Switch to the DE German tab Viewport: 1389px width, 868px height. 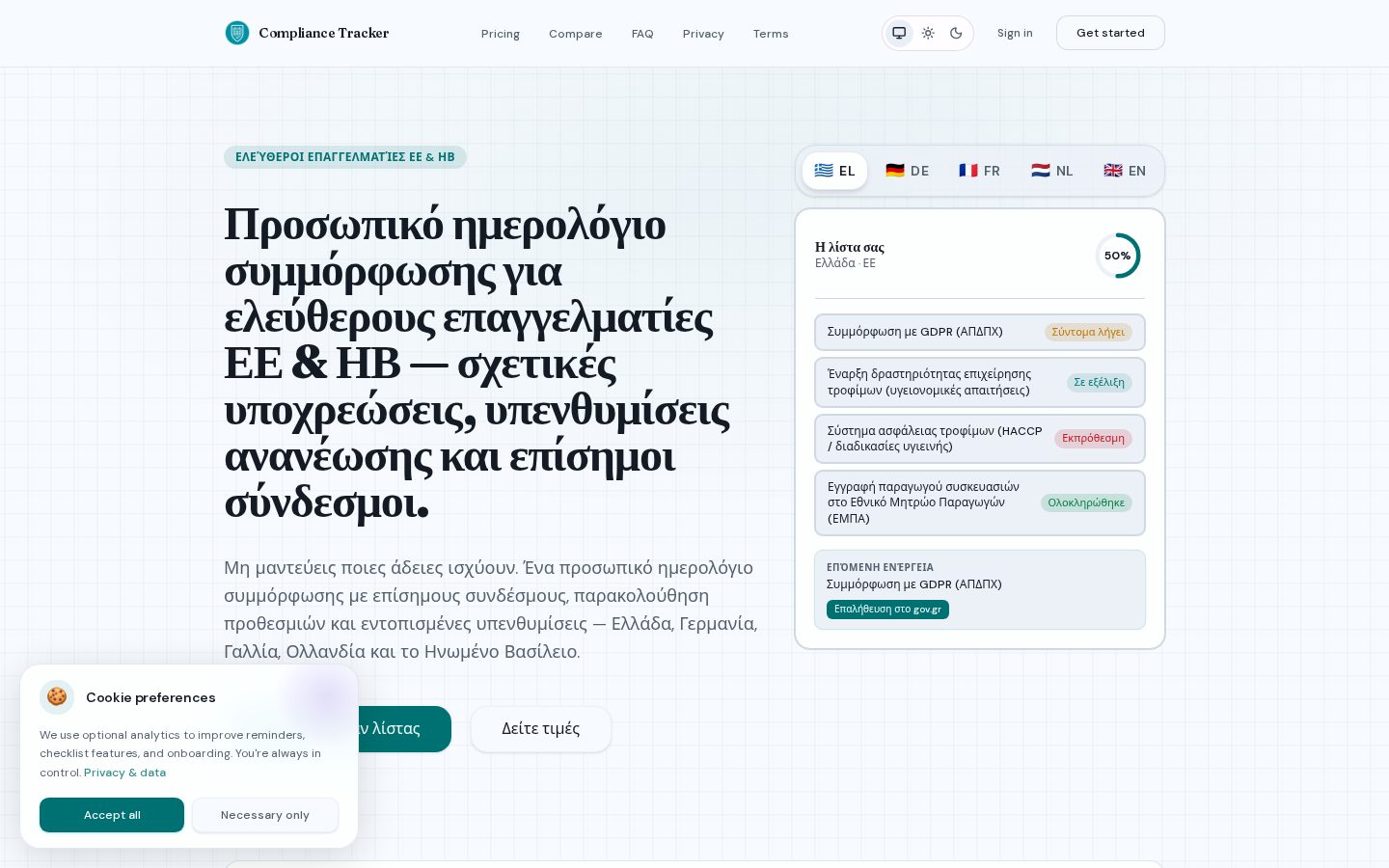click(907, 171)
